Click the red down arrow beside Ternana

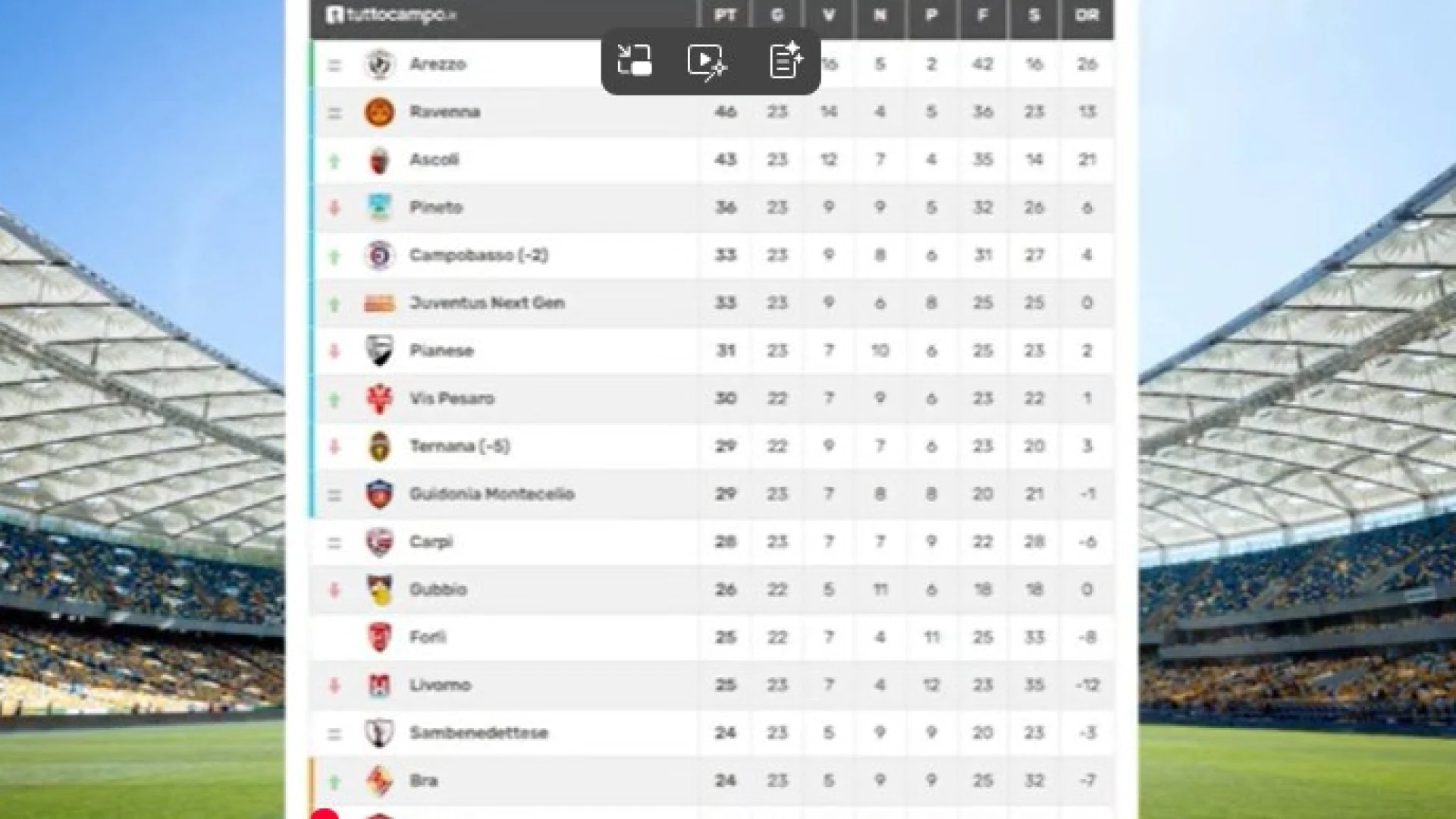tap(334, 447)
